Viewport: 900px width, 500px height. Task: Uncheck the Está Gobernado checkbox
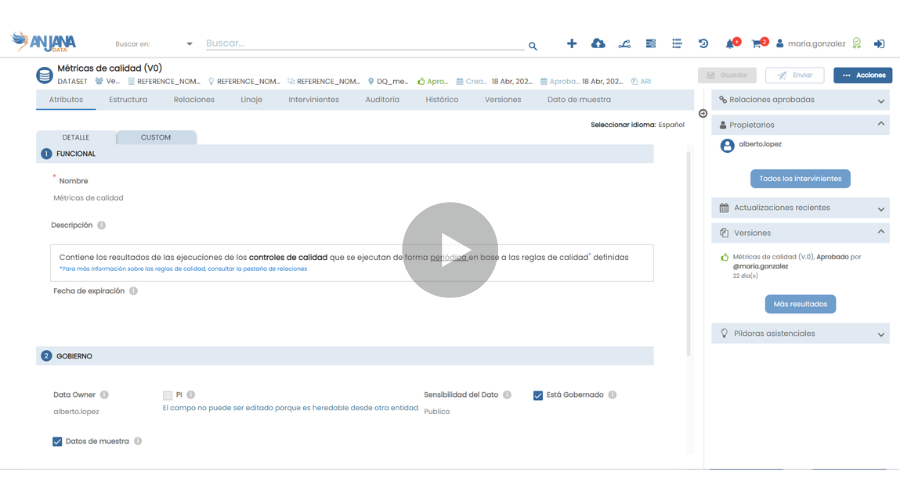coord(538,395)
